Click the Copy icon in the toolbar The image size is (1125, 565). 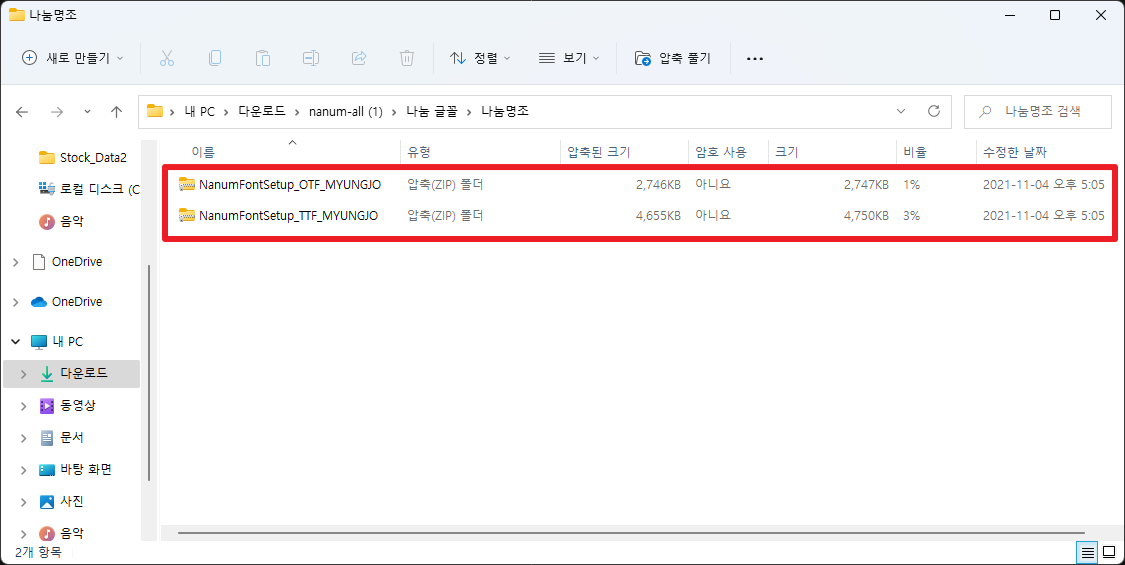(x=215, y=58)
